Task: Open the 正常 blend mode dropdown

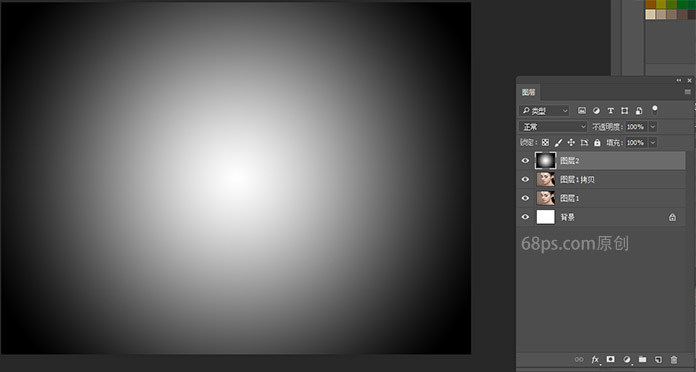Action: coord(553,127)
